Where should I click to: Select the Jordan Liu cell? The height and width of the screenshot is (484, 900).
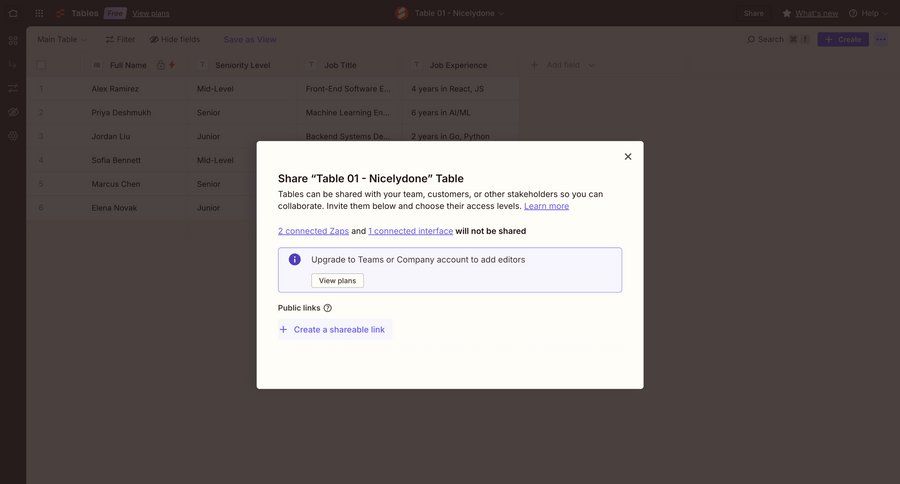click(137, 137)
